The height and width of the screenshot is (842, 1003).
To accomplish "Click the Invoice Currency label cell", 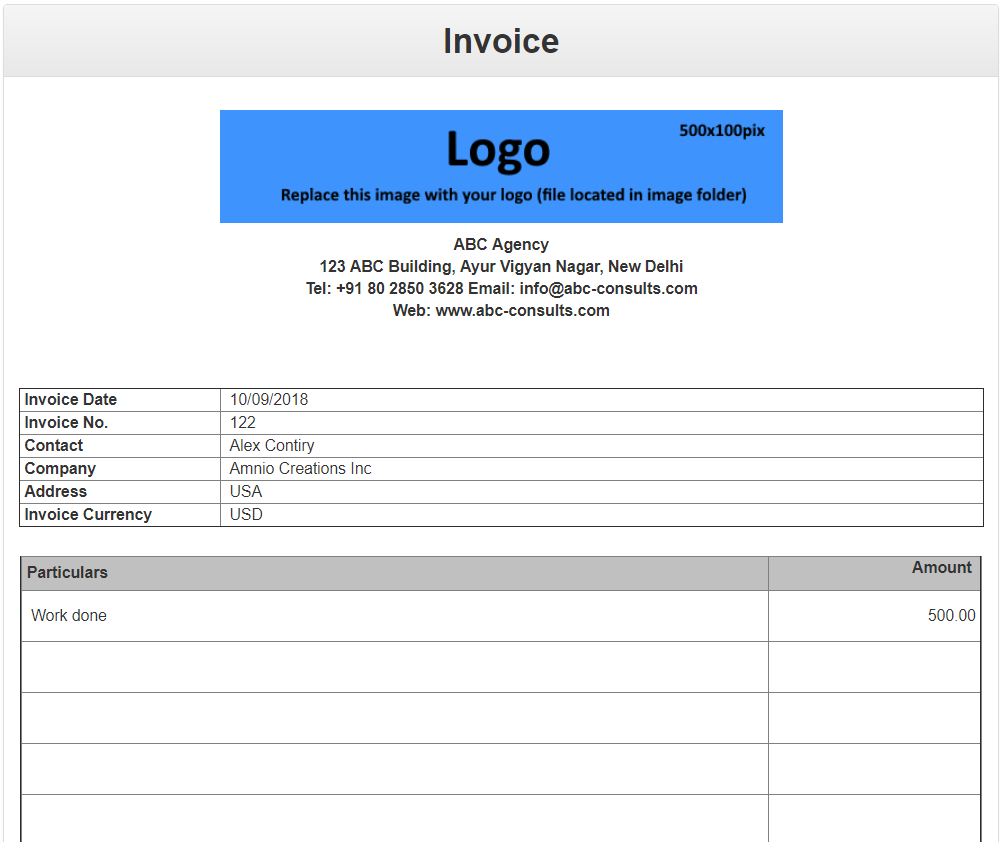I will tap(87, 514).
